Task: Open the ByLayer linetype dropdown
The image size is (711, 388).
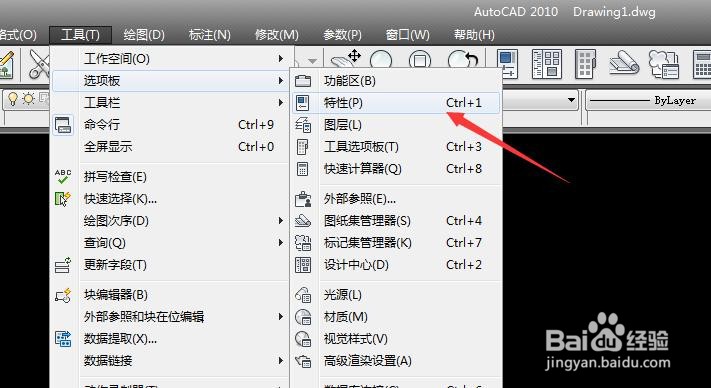Action: click(648, 101)
